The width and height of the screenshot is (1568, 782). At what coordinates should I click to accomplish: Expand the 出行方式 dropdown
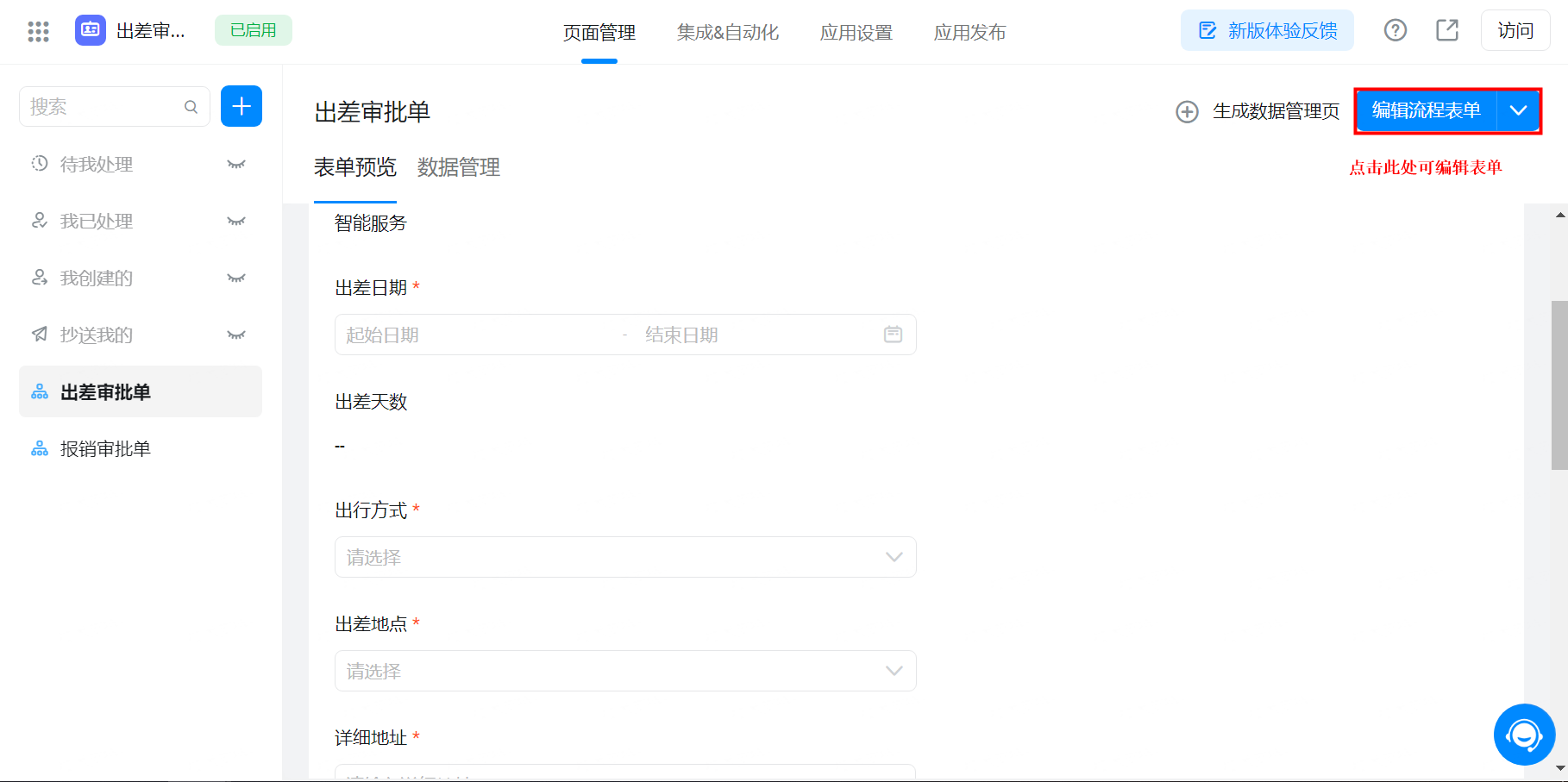coord(894,558)
